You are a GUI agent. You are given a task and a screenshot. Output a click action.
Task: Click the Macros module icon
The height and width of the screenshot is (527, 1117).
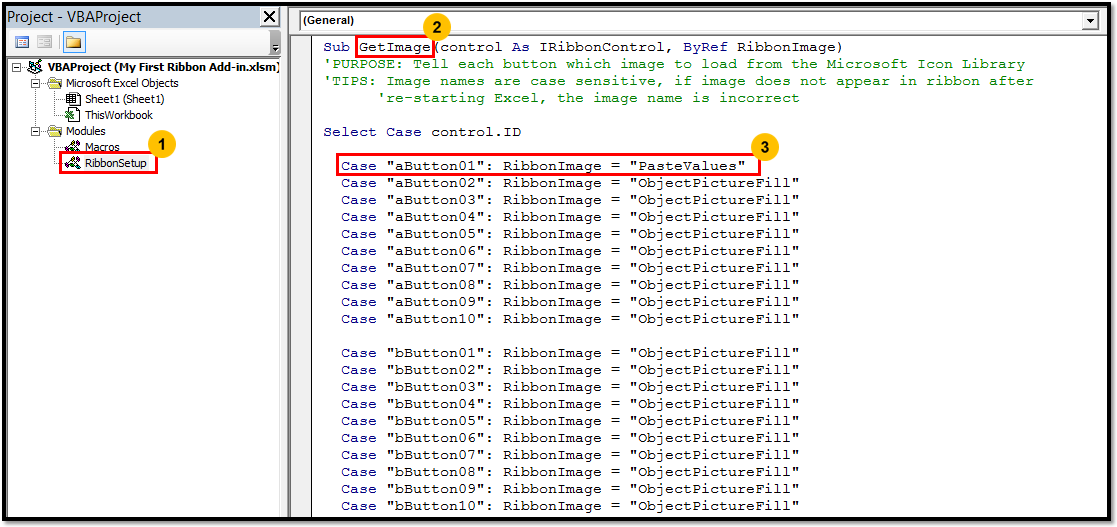point(73,147)
